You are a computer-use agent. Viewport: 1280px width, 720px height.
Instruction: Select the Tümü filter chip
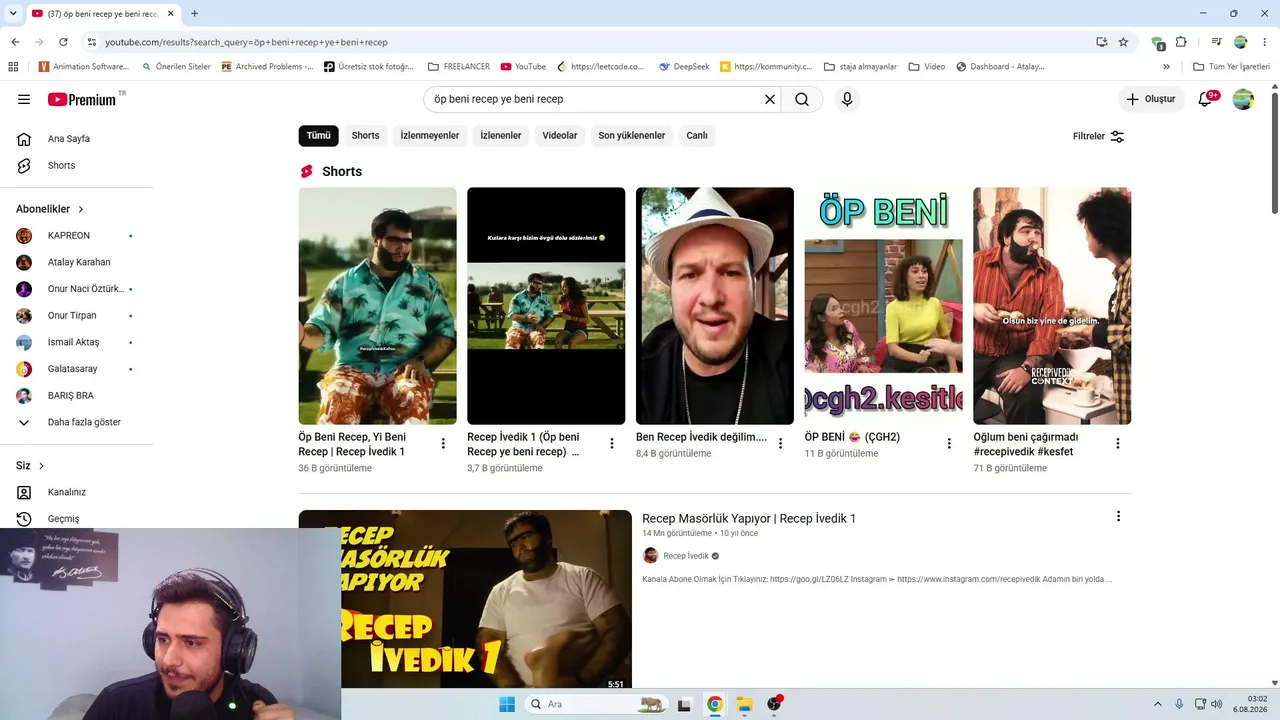318,136
